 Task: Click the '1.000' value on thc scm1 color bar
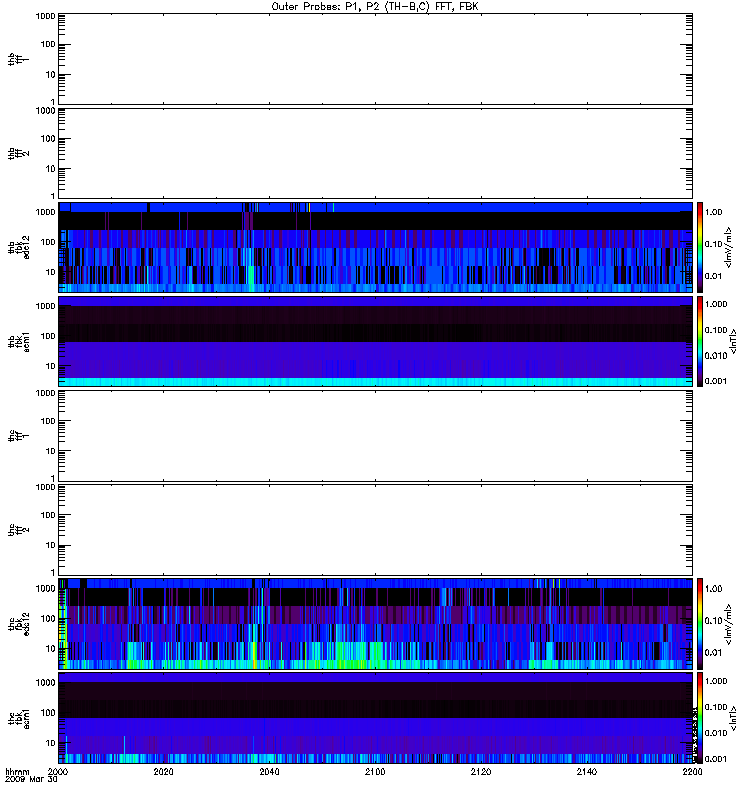(x=716, y=681)
